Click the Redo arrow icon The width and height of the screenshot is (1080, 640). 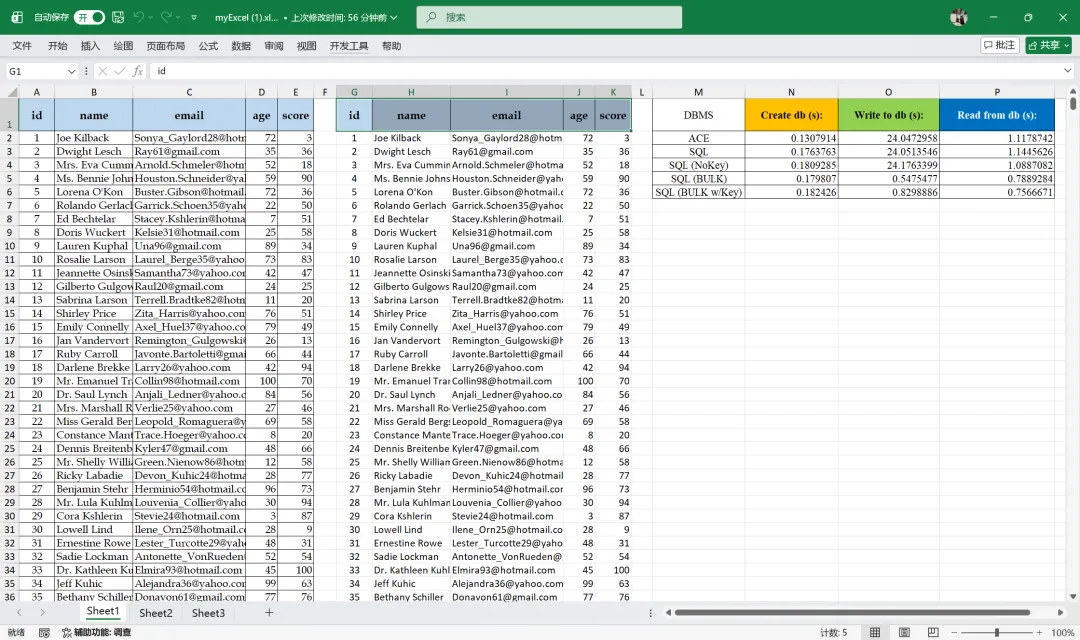coord(166,17)
